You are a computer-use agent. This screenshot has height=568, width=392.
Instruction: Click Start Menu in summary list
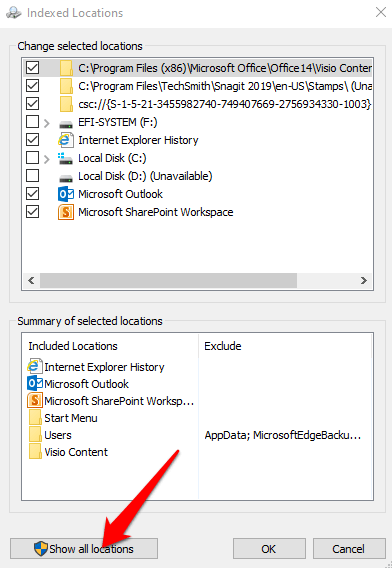[71, 418]
